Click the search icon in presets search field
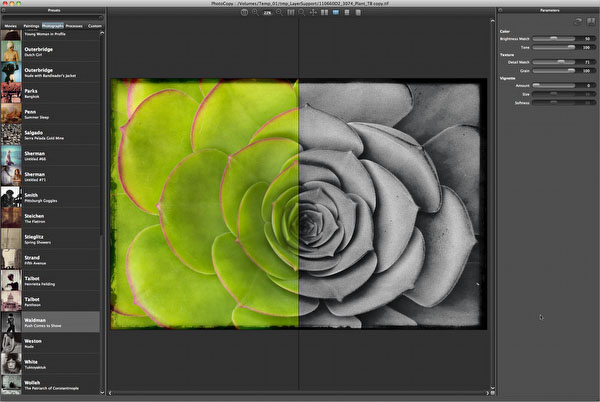 pyautogui.click(x=101, y=18)
